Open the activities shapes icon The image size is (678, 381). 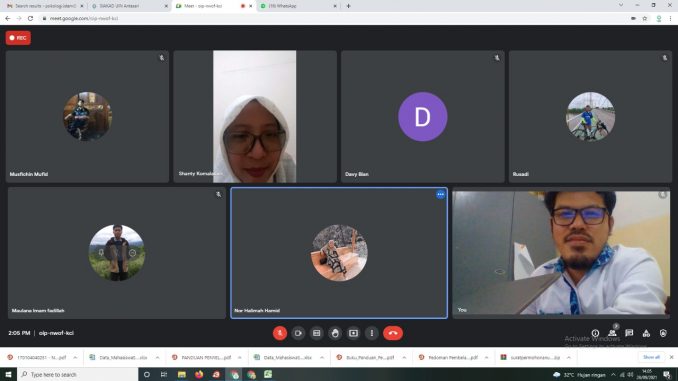click(x=646, y=333)
